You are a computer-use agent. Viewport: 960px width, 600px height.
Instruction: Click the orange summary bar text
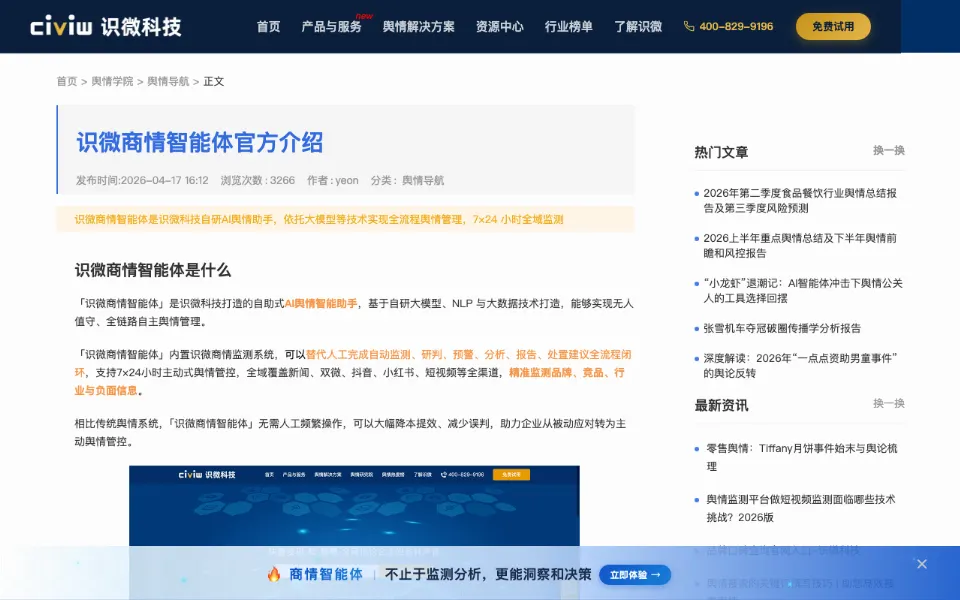[x=319, y=219]
